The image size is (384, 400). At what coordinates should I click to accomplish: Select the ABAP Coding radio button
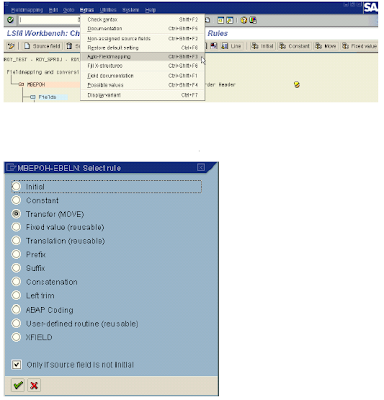[x=16, y=310]
